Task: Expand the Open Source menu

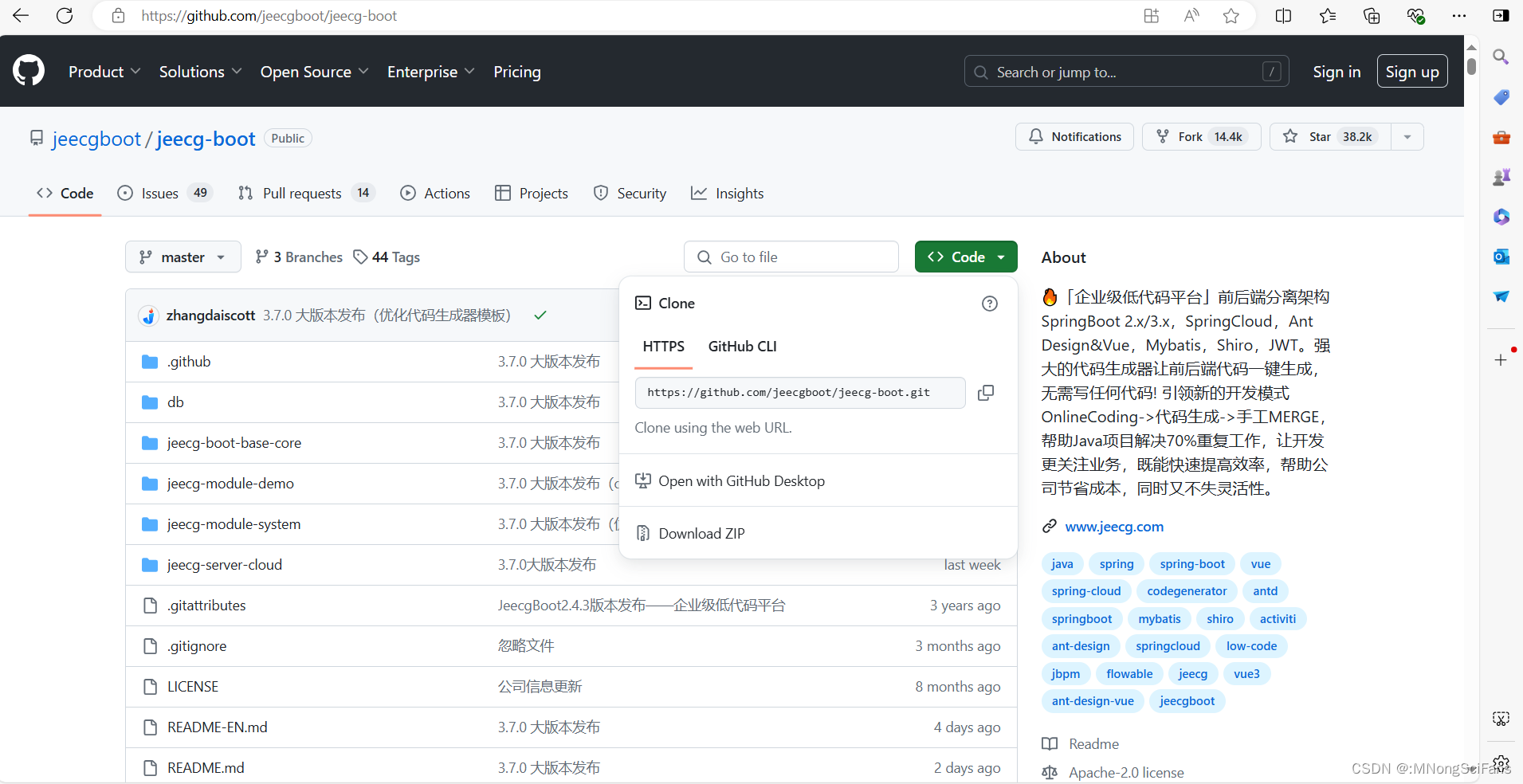Action: [314, 72]
